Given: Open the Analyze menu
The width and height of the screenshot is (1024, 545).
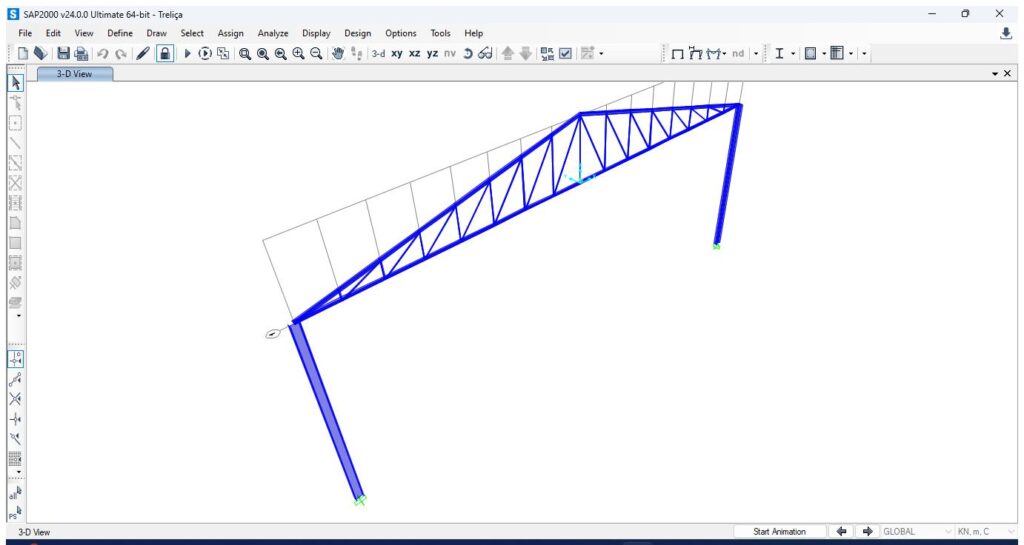Looking at the screenshot, I should pos(272,33).
